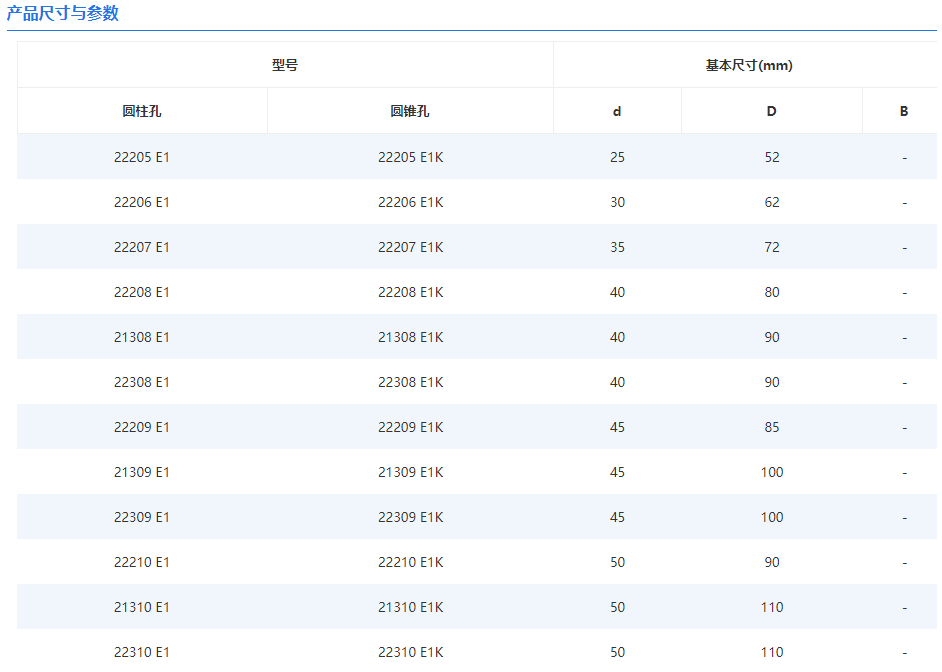
Task: Click the lowercase d column header
Action: click(617, 111)
